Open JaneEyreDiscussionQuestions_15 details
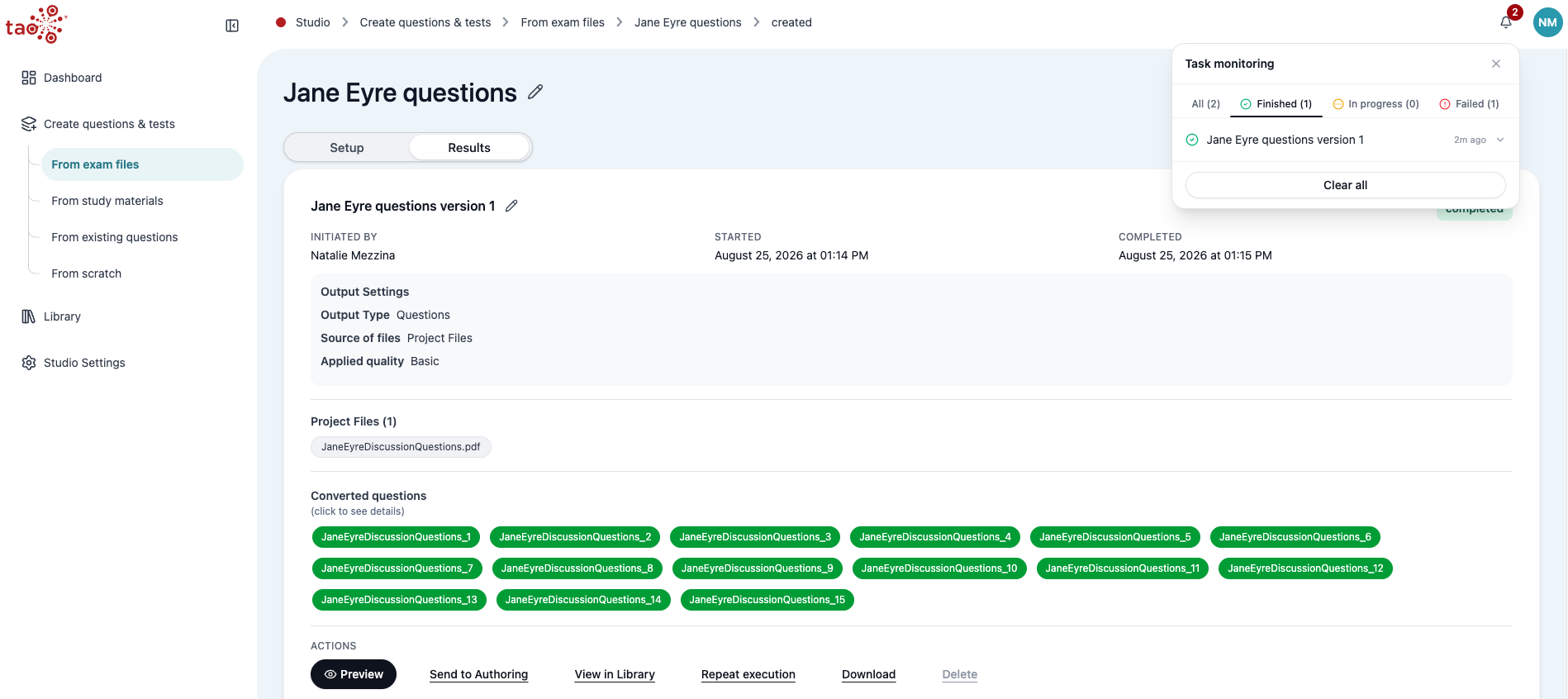 click(767, 600)
